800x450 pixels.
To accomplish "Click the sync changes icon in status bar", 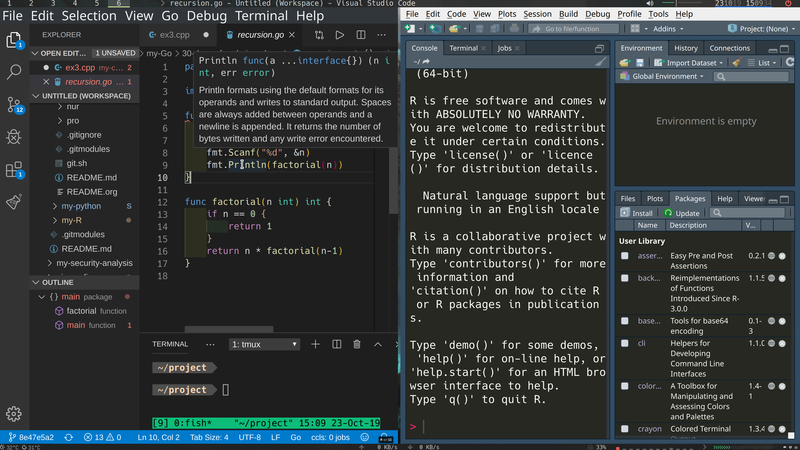I will coord(68,437).
